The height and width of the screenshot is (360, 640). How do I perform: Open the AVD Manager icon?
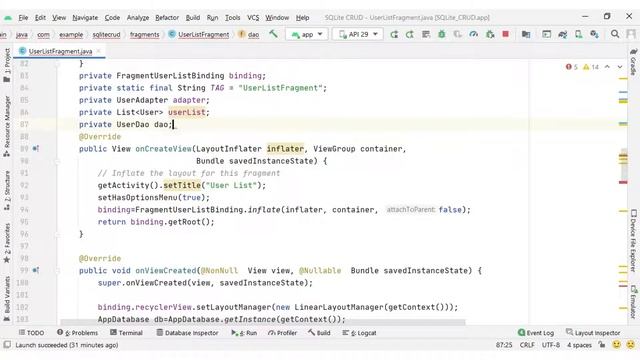[578, 34]
